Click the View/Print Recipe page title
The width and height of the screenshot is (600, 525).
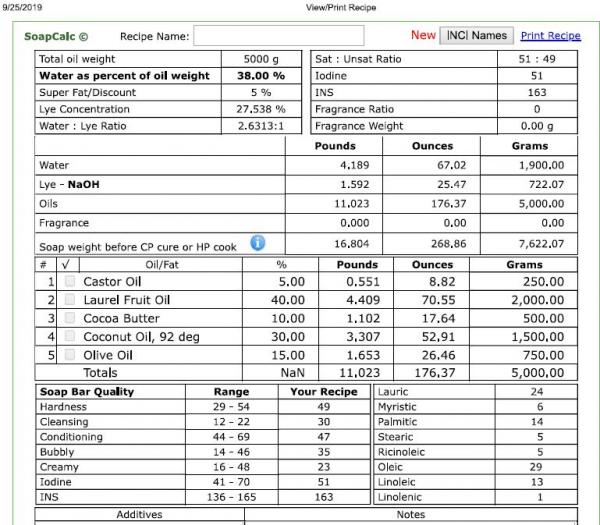coord(341,7)
